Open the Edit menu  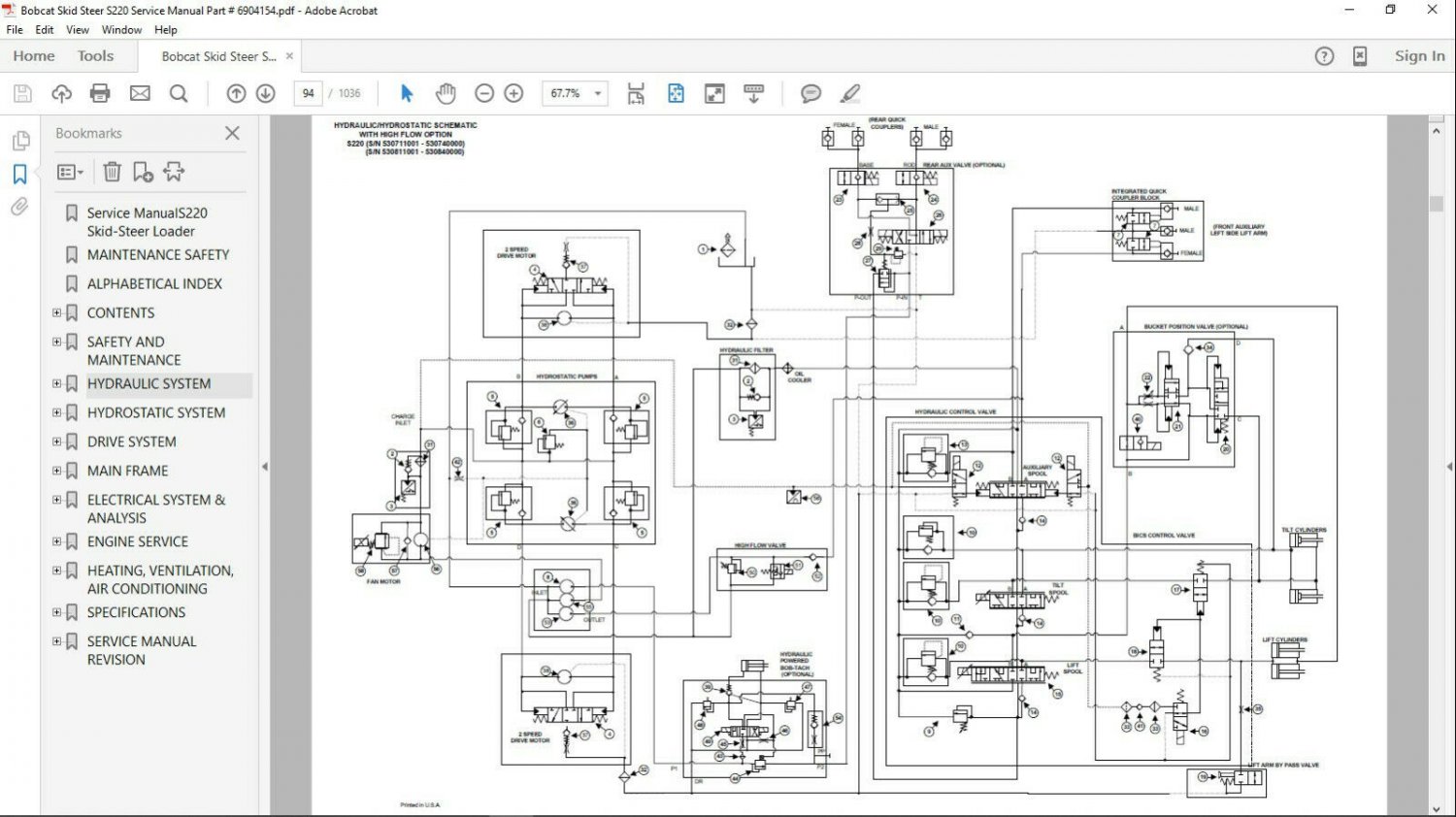45,30
